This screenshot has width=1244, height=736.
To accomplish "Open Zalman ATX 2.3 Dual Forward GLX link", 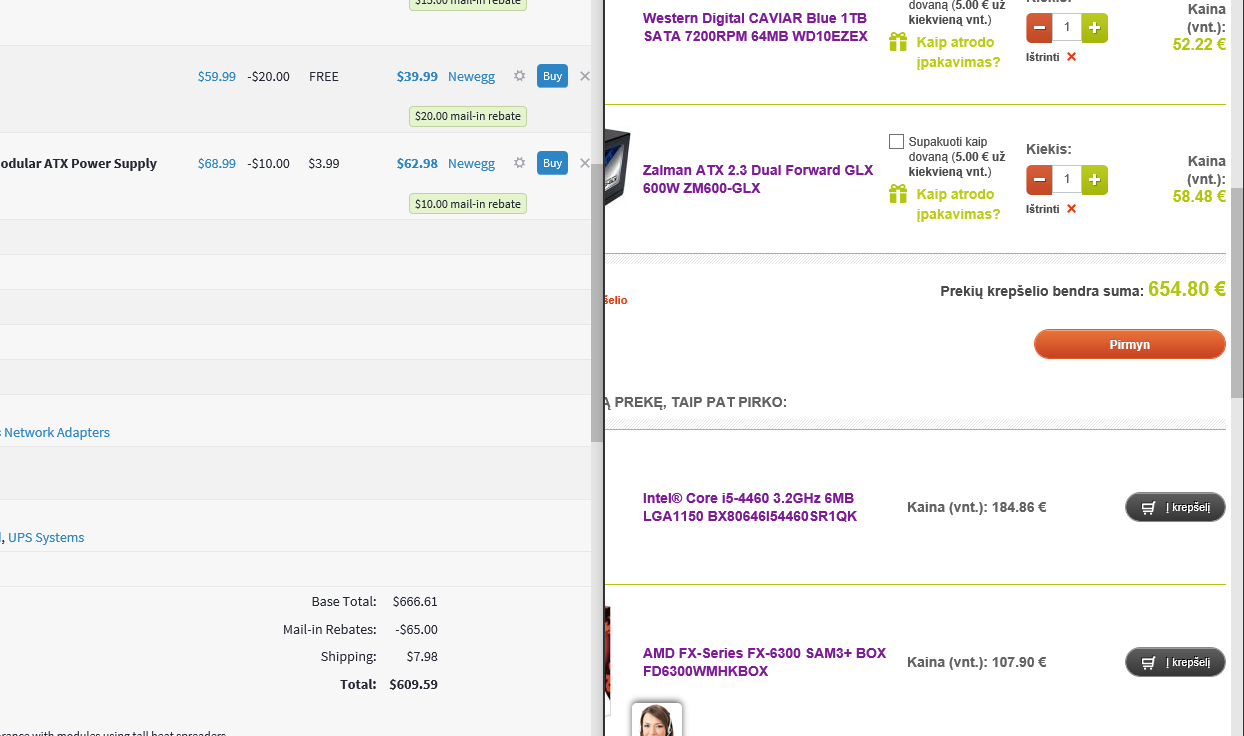I will pos(758,180).
